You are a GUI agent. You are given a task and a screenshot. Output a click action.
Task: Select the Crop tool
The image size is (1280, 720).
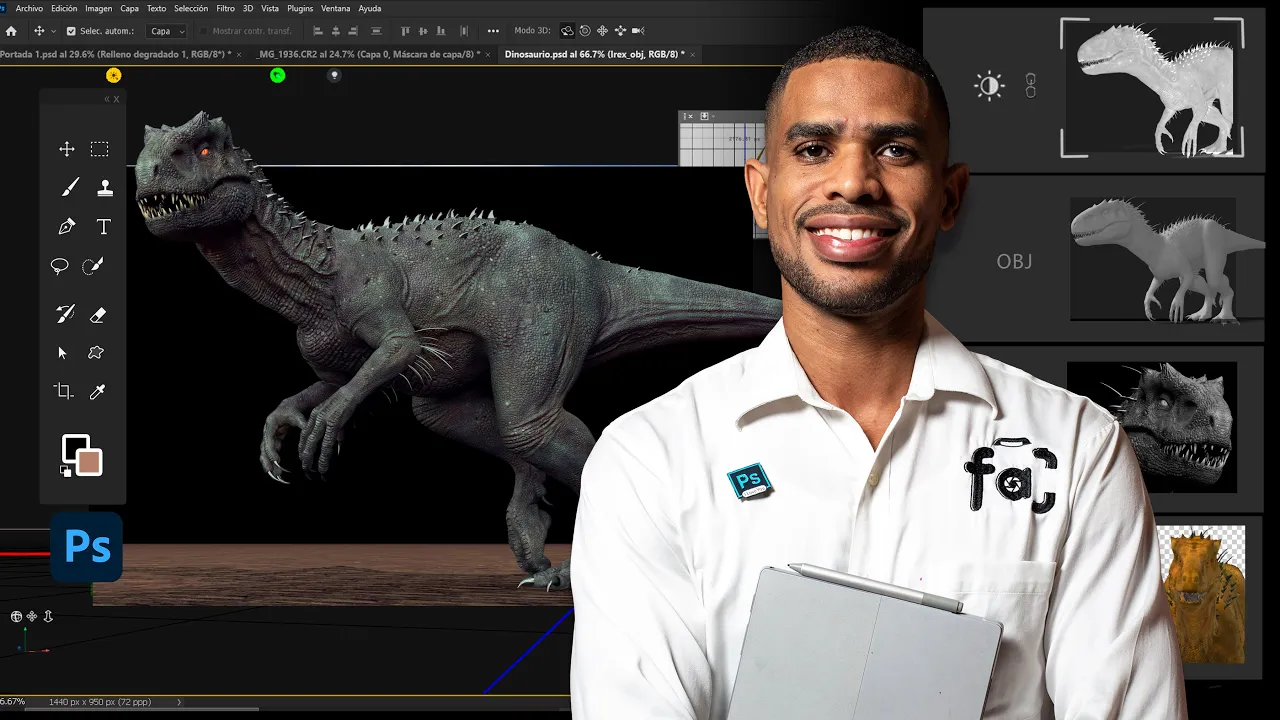[x=64, y=392]
